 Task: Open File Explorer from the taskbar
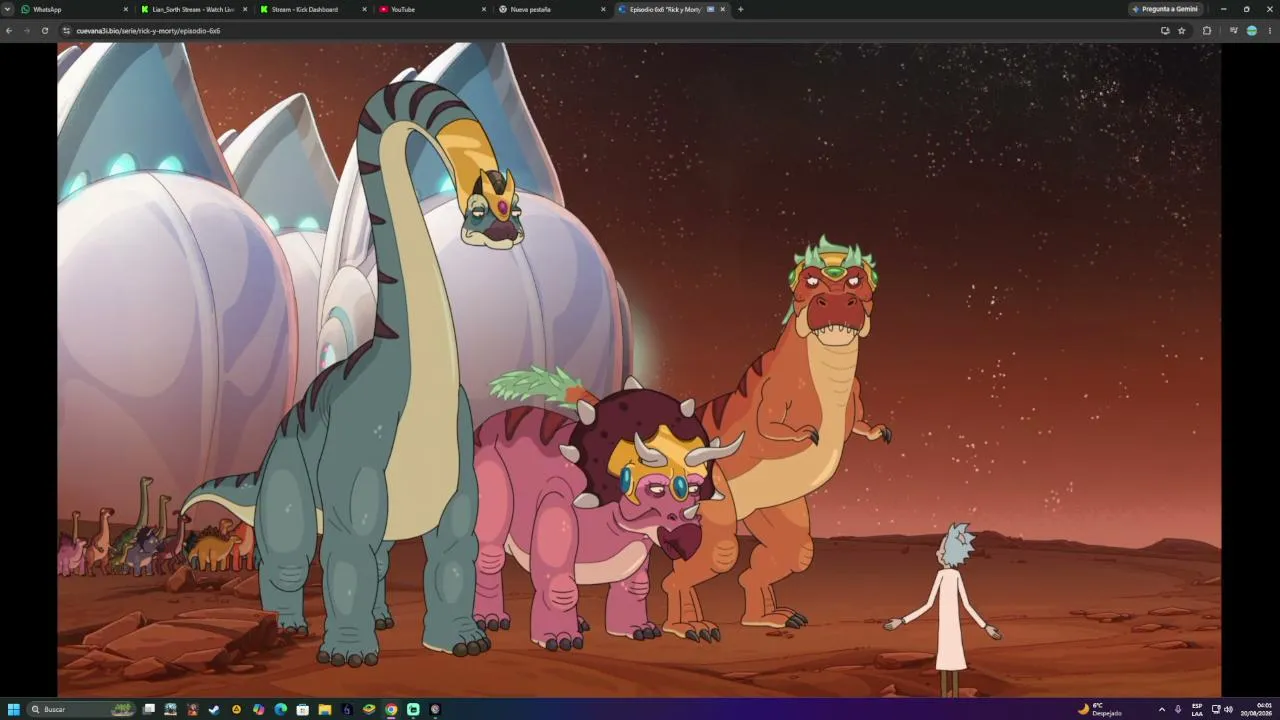click(x=325, y=709)
